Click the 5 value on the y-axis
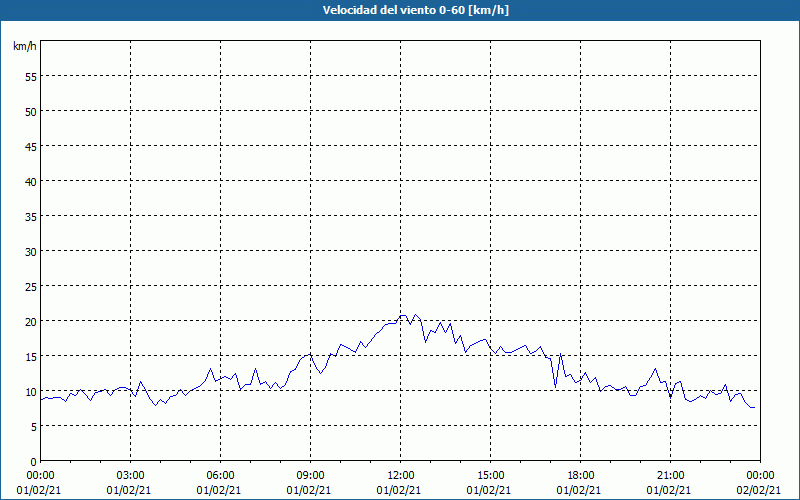This screenshot has height=500, width=800. [34, 427]
